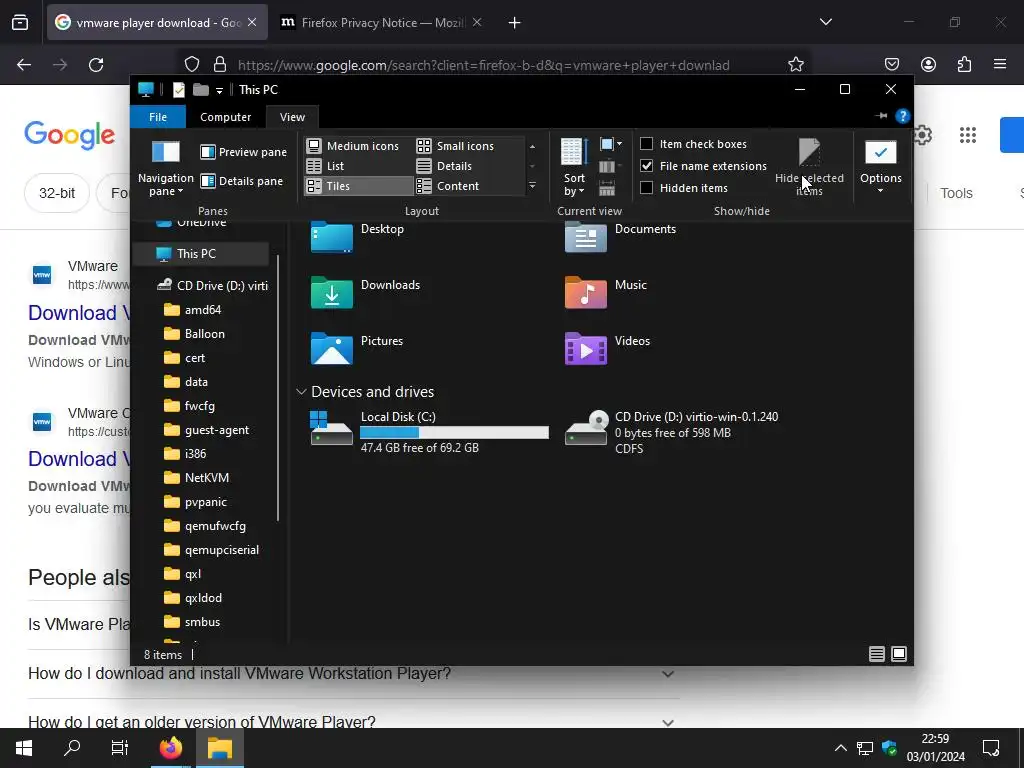Open a new Firefox tab
The image size is (1024, 768).
coord(515,23)
